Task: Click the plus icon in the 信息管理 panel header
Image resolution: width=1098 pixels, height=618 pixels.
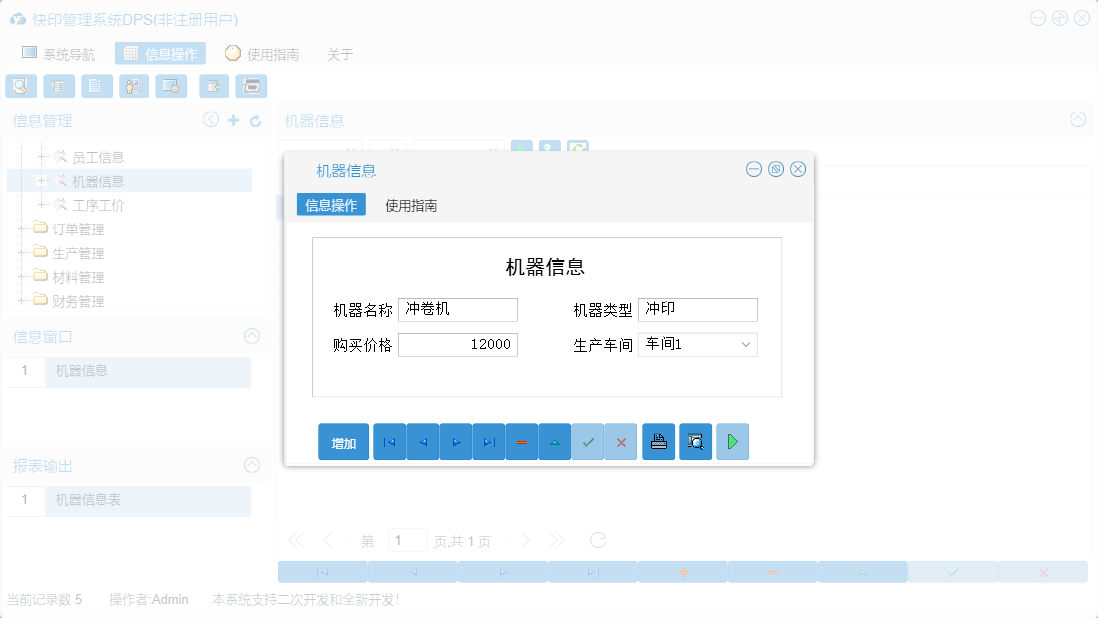Action: tap(234, 120)
